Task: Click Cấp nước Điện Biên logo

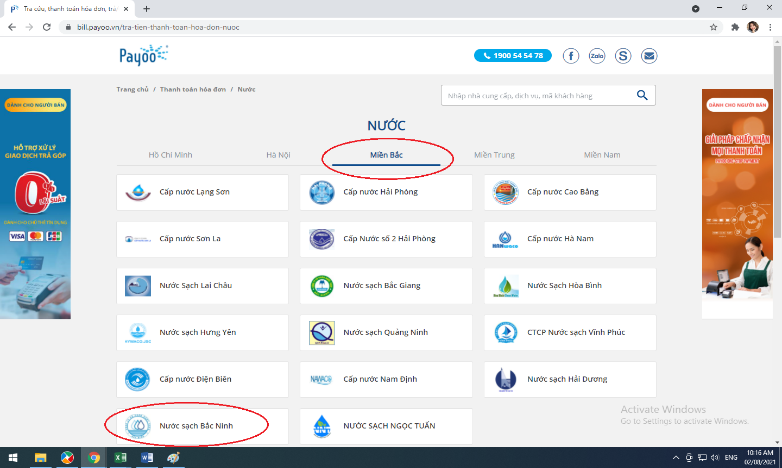Action: tap(138, 379)
